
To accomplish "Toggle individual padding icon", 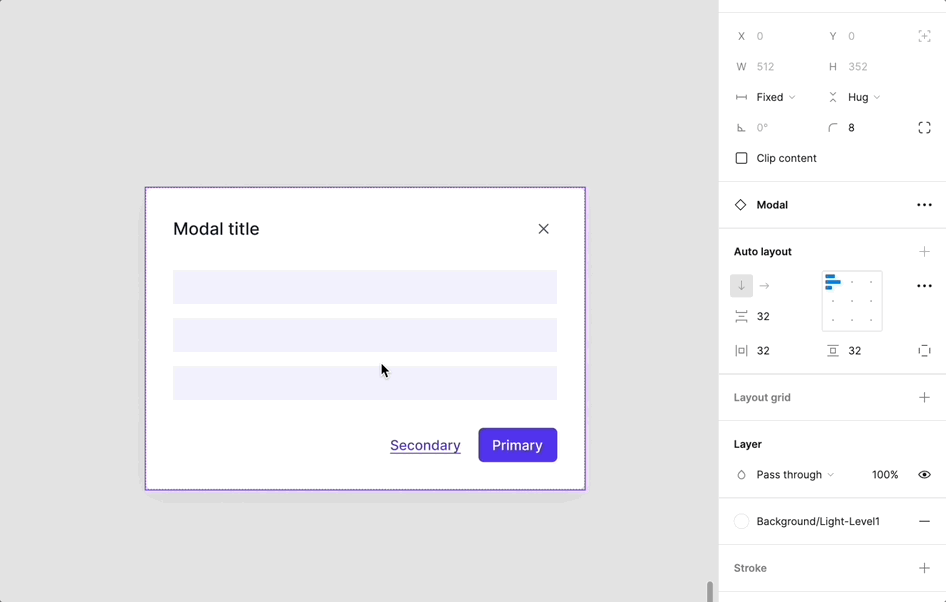I will click(924, 350).
